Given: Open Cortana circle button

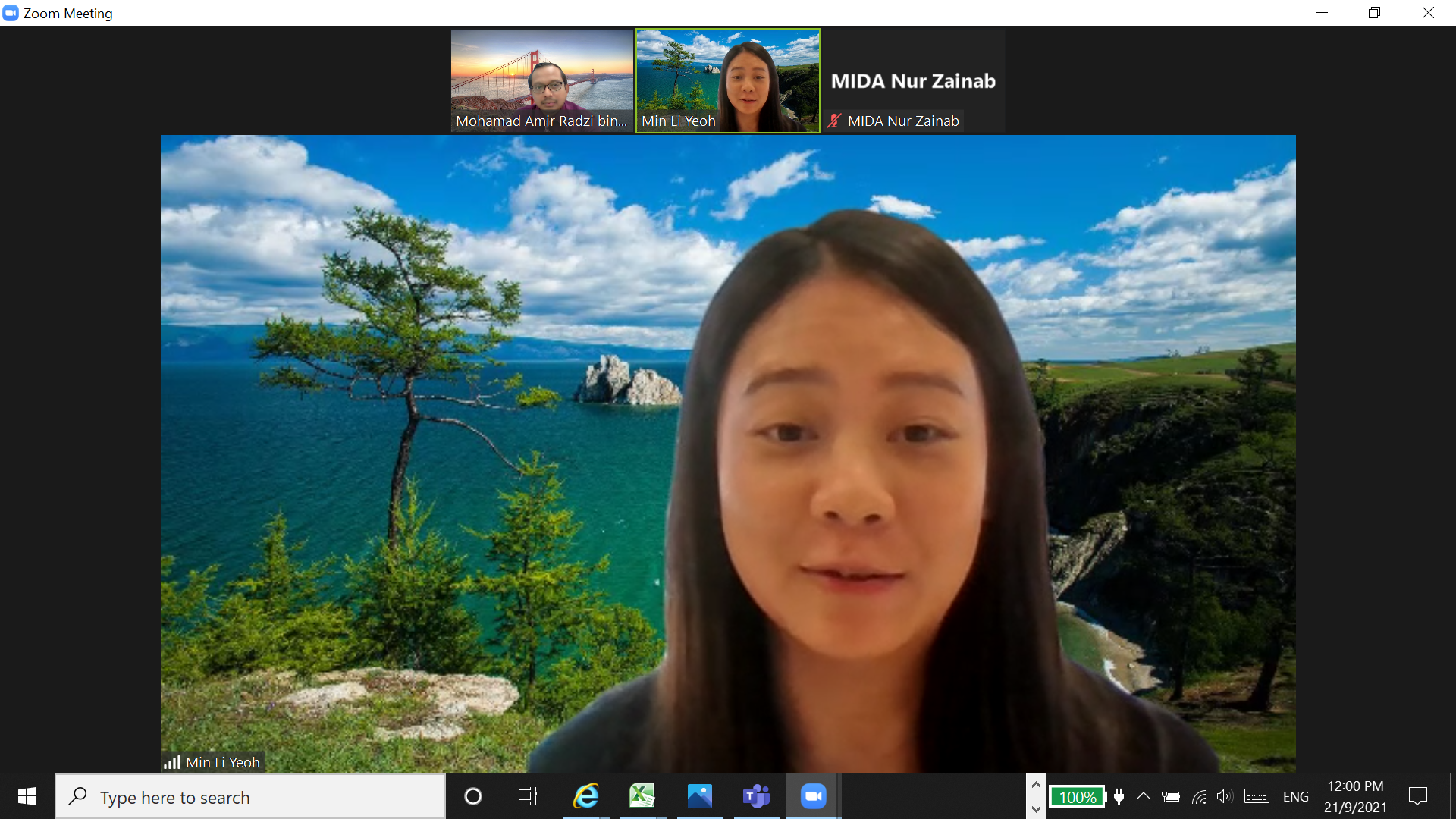Looking at the screenshot, I should [473, 796].
